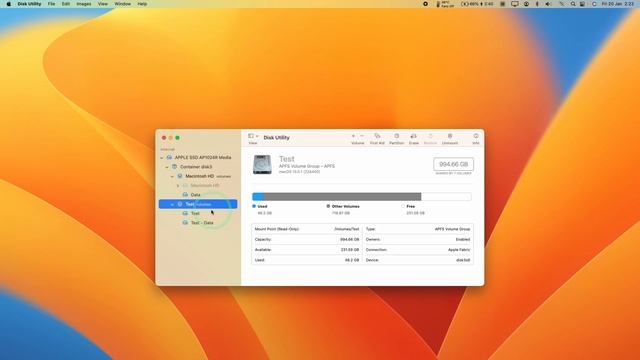Open the Edit menu
Image resolution: width=640 pixels, height=360 pixels.
click(x=66, y=4)
